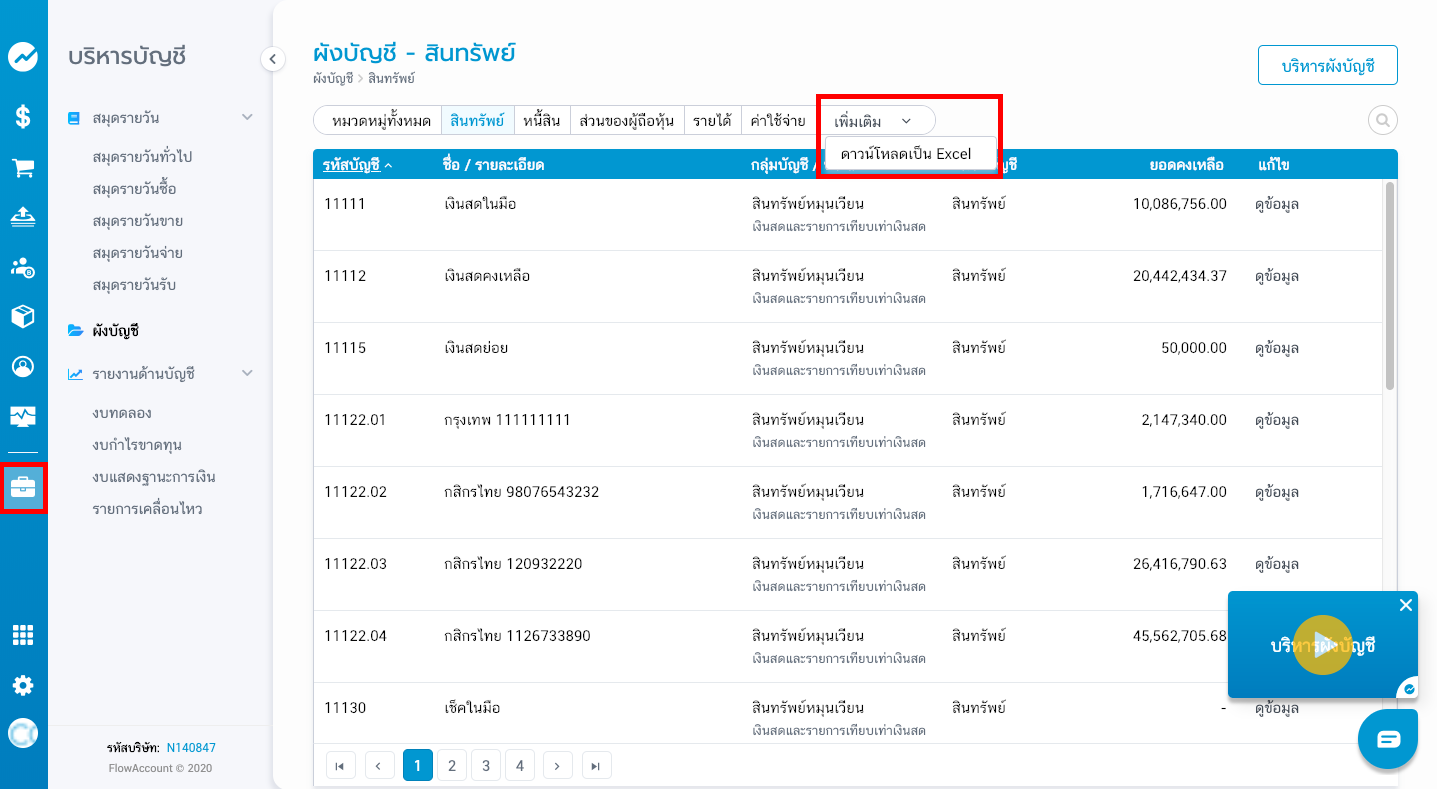Select the หมวดหมู่ทั้งหมด tab
Image resolution: width=1437 pixels, height=789 pixels.
point(380,121)
